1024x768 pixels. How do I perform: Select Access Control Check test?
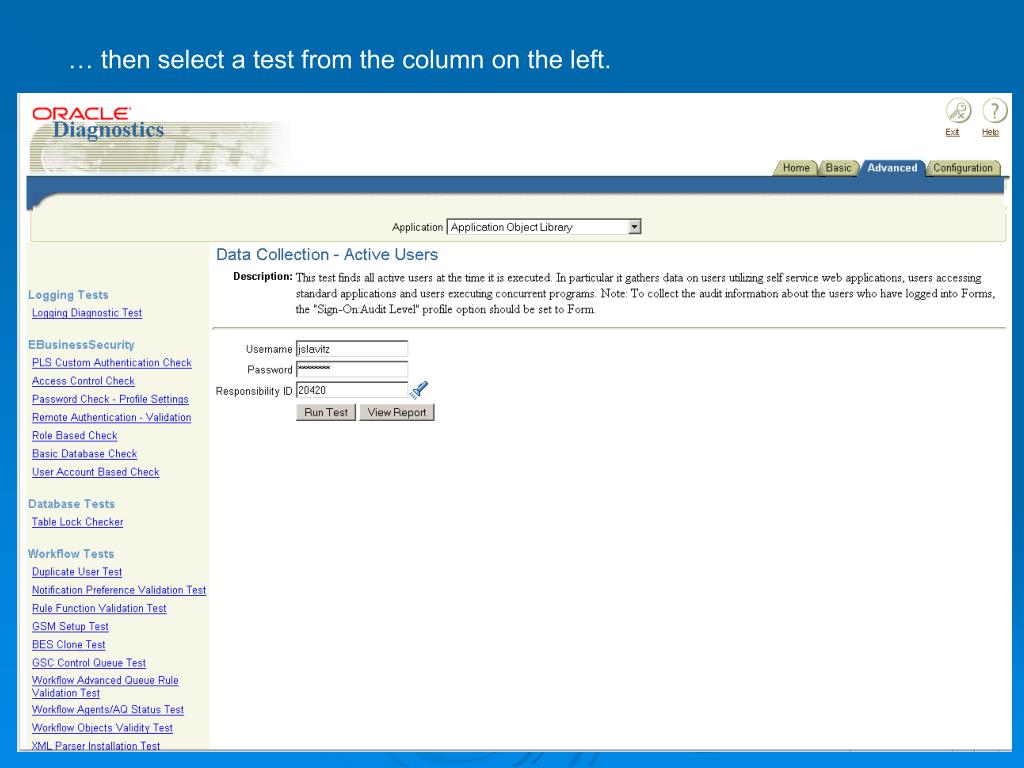pos(83,381)
